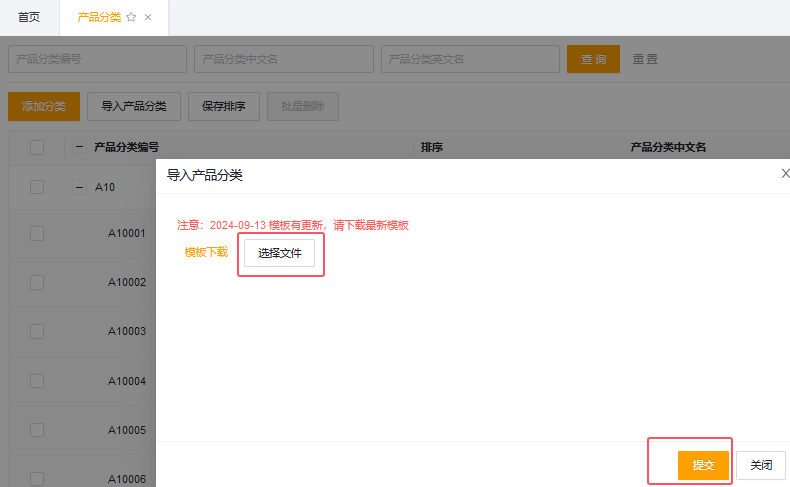
Task: Collapse the A10 category tree node
Action: (x=79, y=187)
